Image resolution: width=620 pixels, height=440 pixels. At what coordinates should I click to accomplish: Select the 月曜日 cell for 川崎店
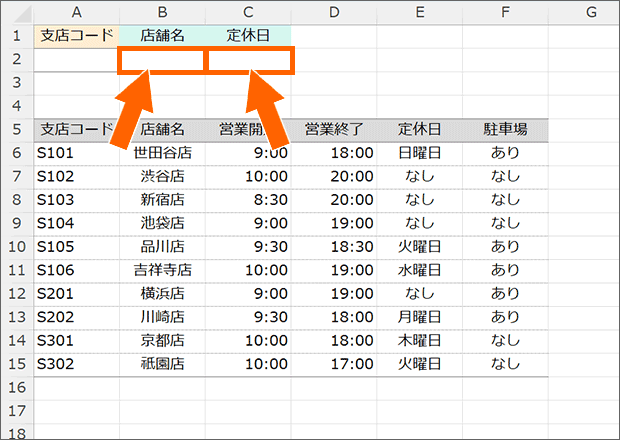point(420,316)
